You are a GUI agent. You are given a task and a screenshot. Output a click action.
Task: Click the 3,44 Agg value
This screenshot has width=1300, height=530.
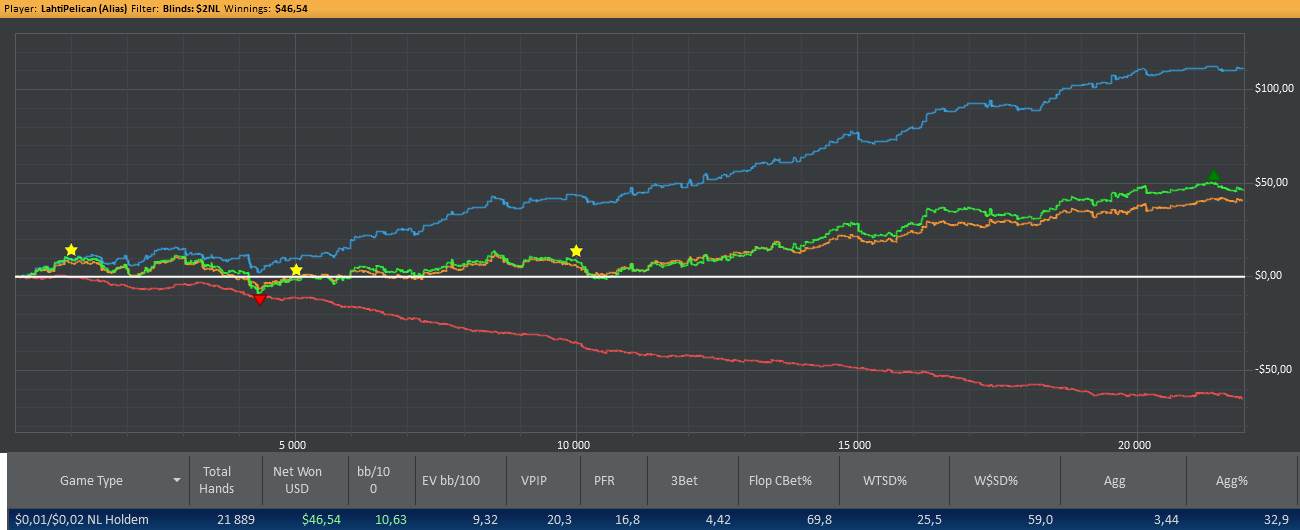pyautogui.click(x=1164, y=520)
